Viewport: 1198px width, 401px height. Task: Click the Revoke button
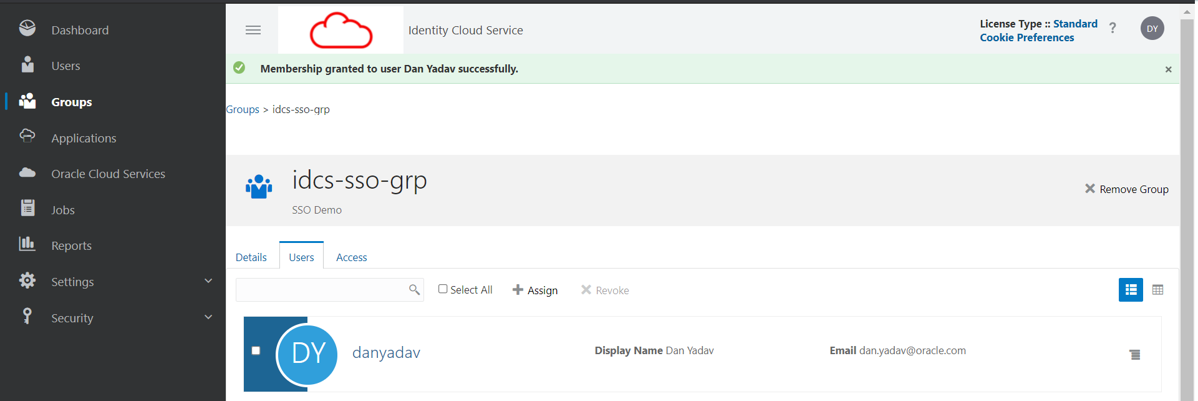(x=604, y=290)
